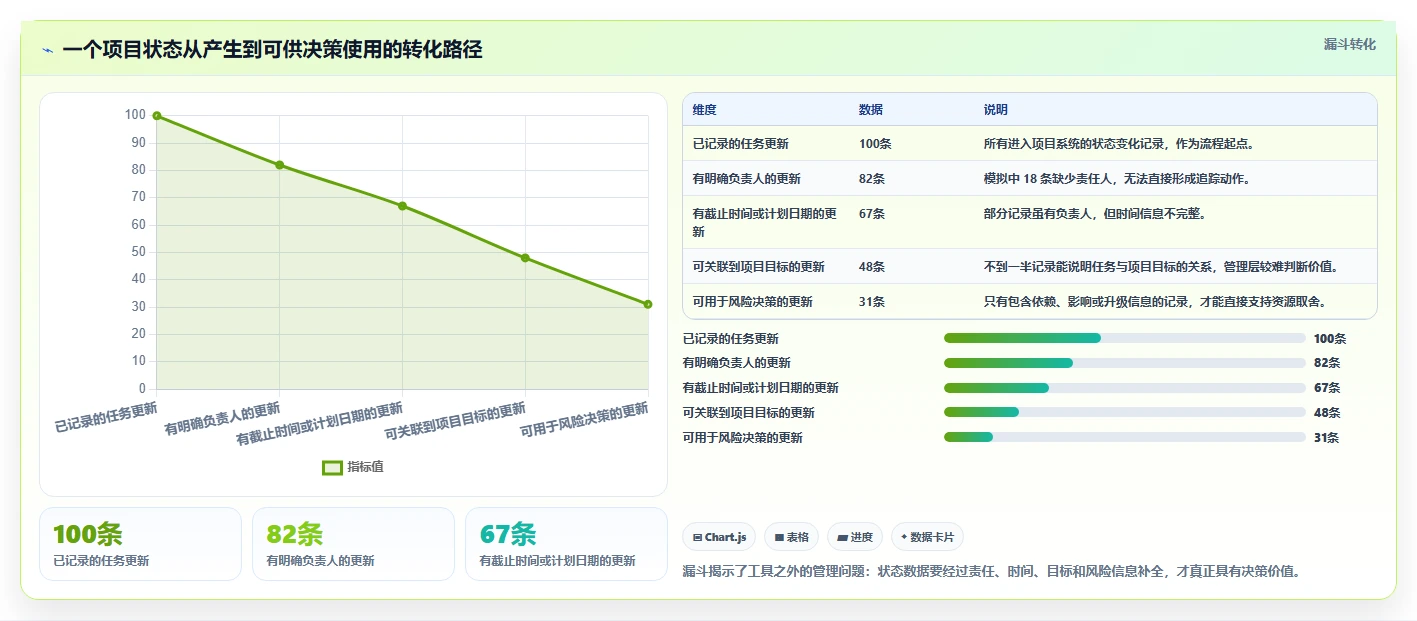
Task: Click the chart data point at value 48
Action: click(525, 258)
